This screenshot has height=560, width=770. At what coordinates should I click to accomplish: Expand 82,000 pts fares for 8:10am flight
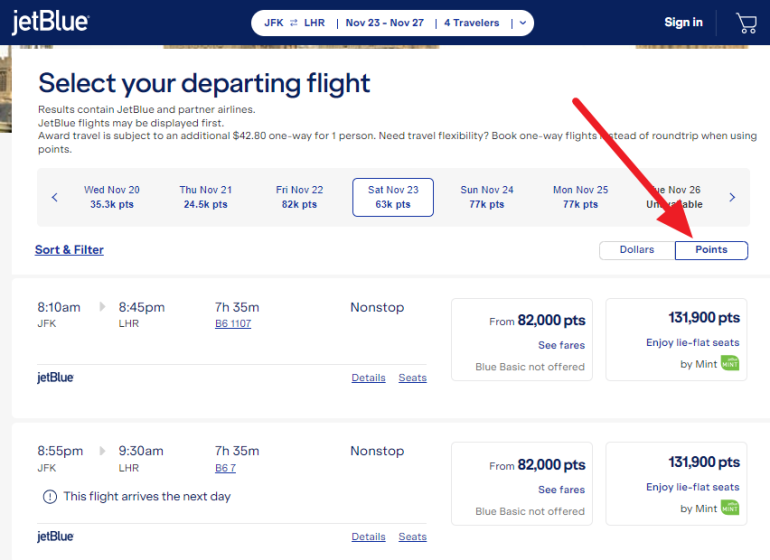[561, 345]
